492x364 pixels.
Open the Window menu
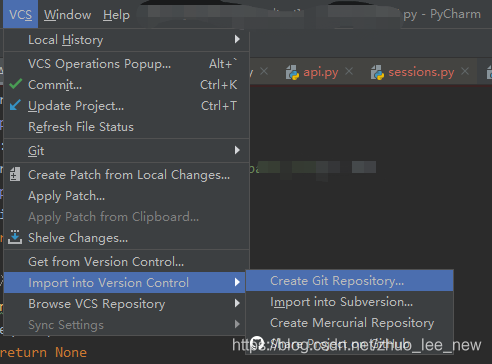click(x=67, y=15)
